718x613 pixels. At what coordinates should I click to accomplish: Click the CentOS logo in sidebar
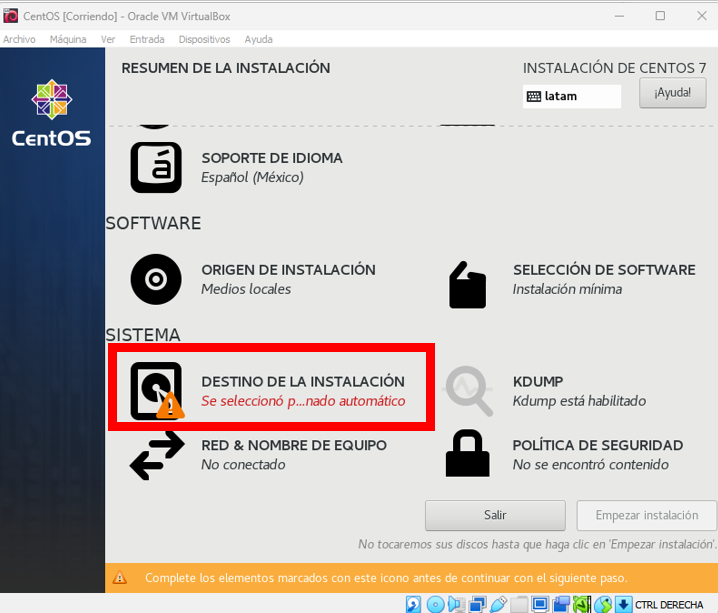[52, 113]
